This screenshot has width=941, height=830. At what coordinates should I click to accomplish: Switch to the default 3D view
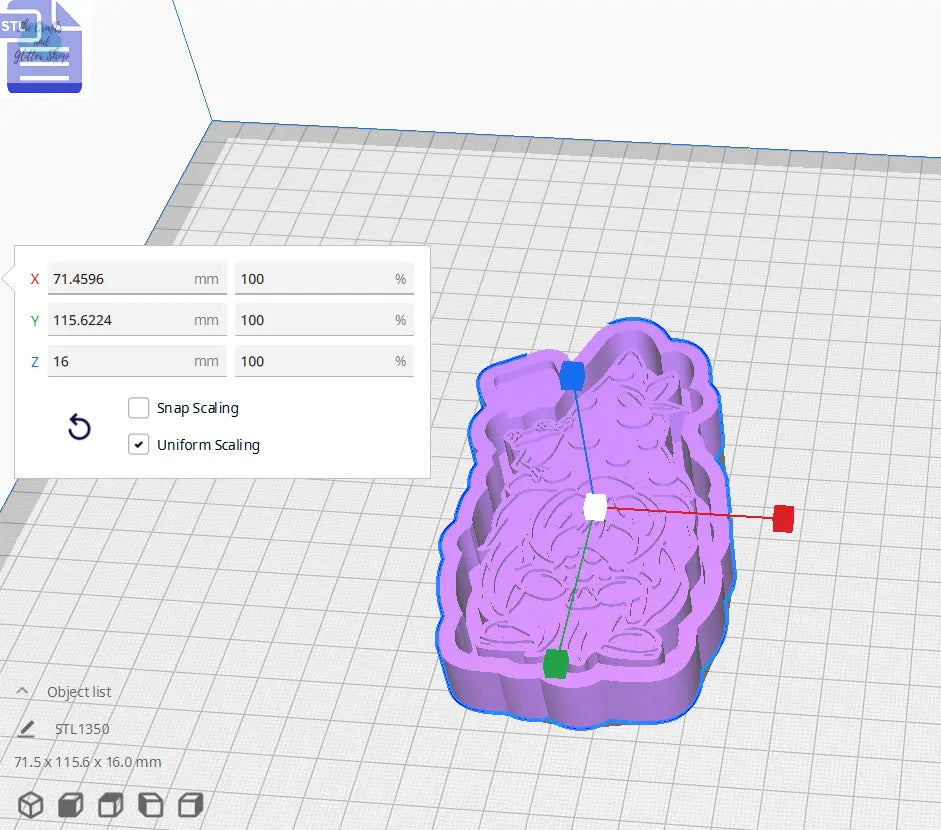coord(29,803)
